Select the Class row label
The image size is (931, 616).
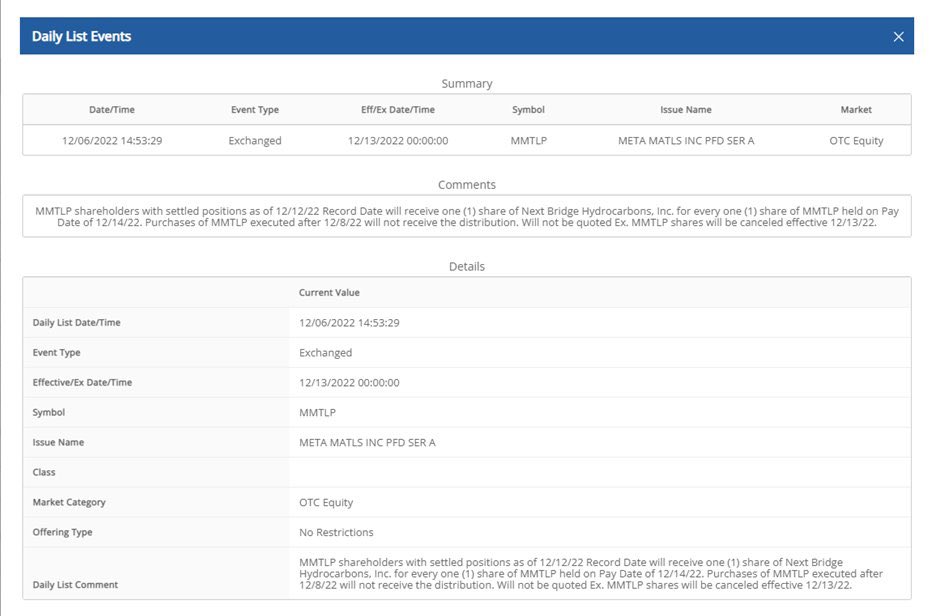click(44, 472)
